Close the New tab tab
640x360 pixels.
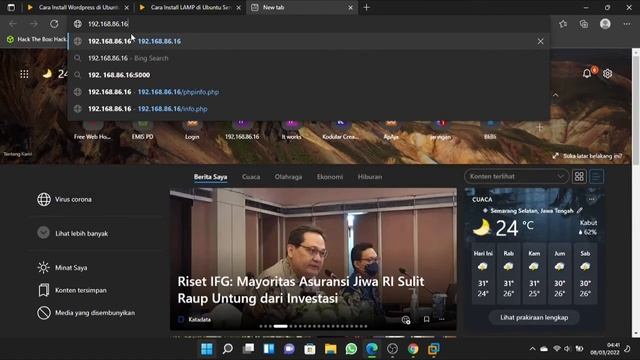[350, 7]
